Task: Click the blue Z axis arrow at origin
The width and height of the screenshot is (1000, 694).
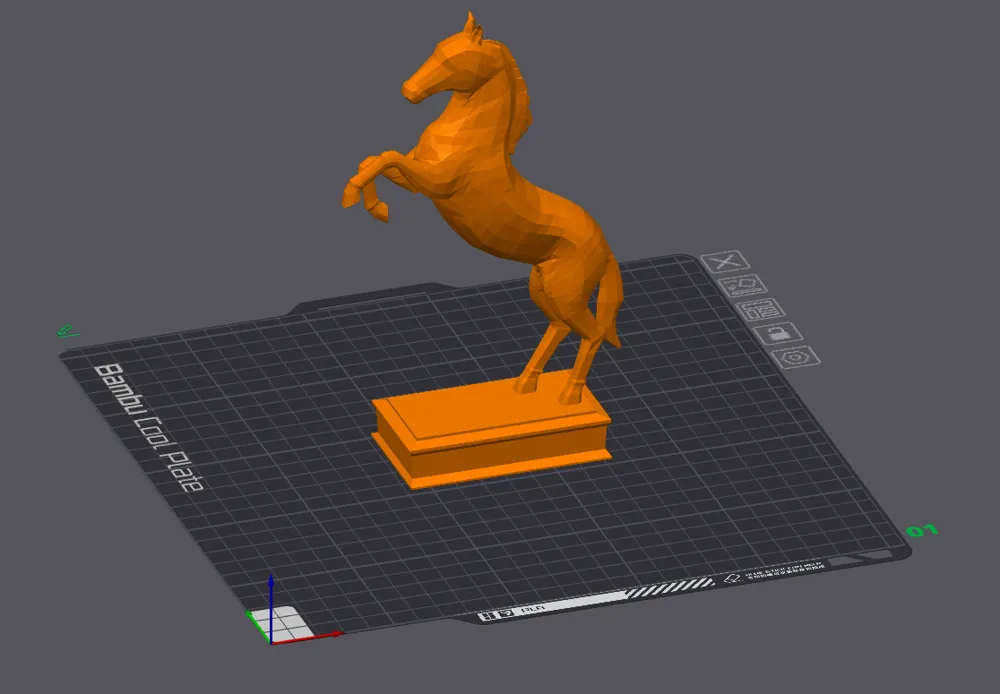Action: click(x=271, y=606)
